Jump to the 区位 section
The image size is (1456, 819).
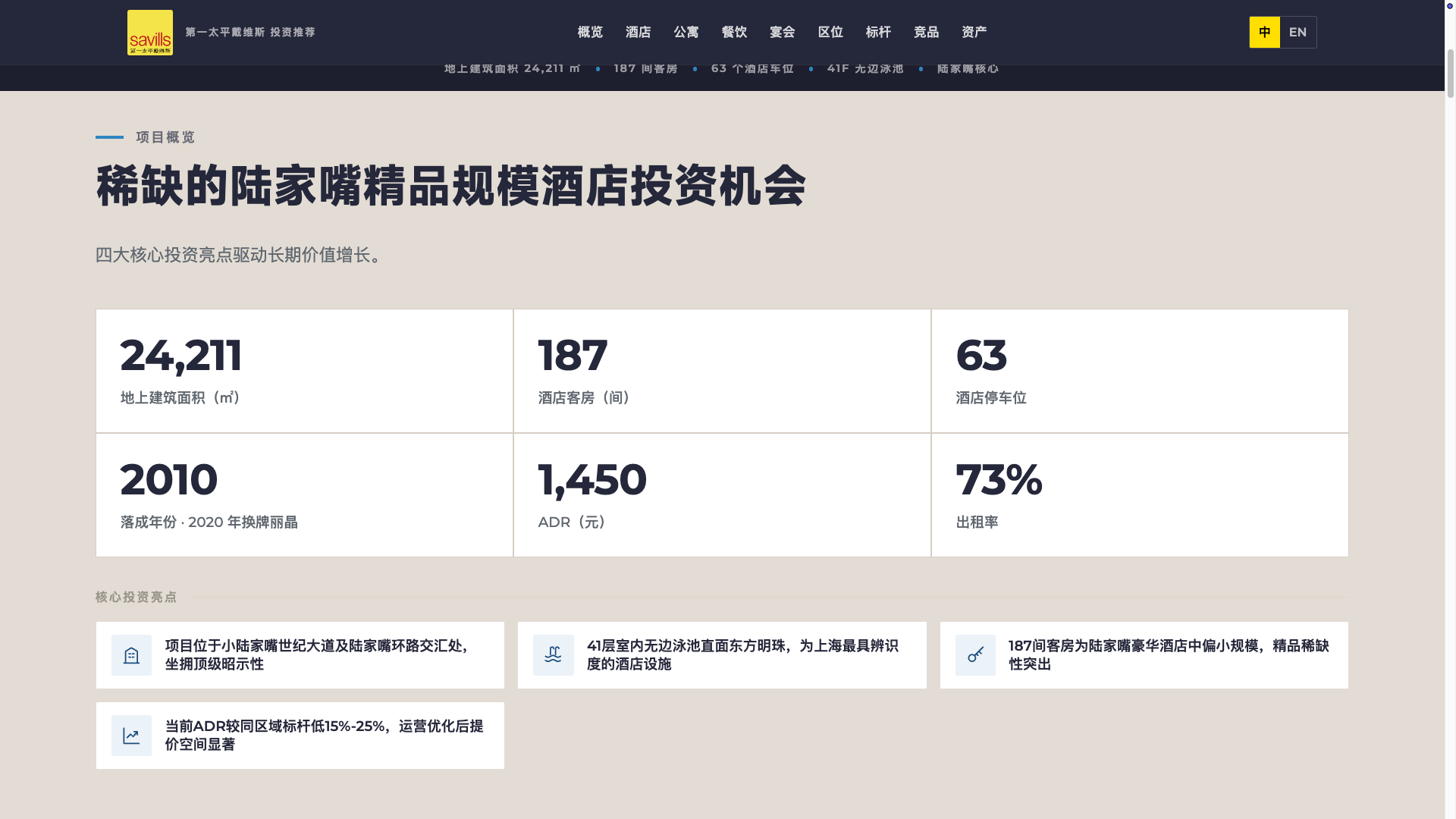pyautogui.click(x=830, y=33)
